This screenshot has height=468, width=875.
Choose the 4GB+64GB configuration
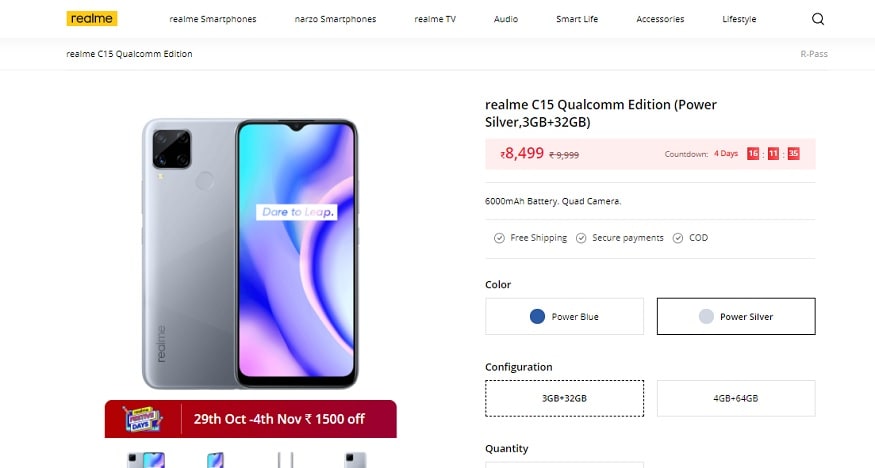(x=736, y=398)
